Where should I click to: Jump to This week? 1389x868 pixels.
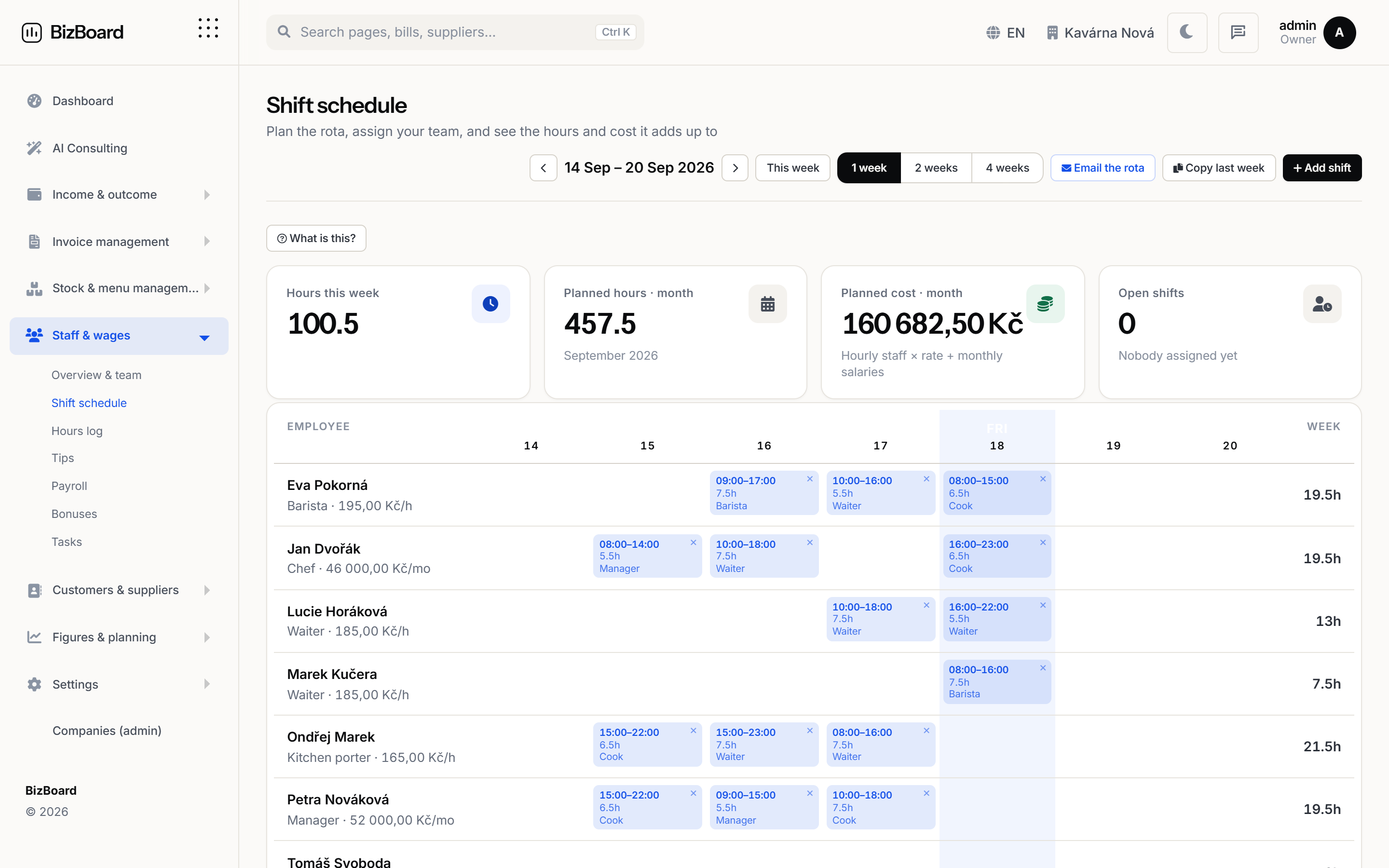click(x=793, y=168)
